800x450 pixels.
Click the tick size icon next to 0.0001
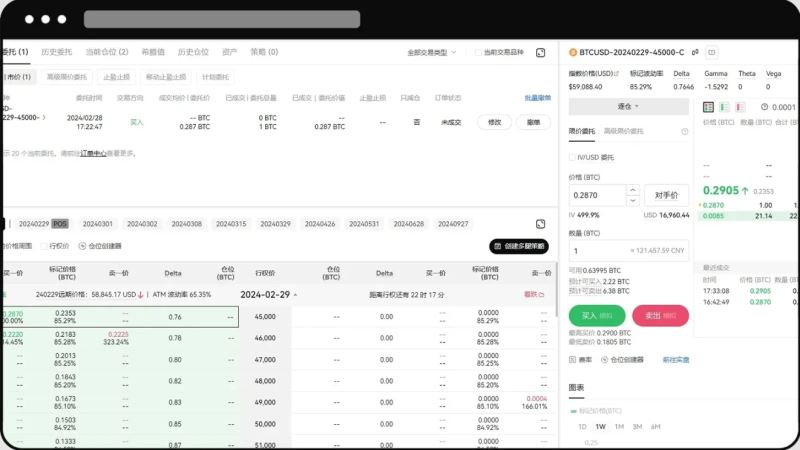764,107
